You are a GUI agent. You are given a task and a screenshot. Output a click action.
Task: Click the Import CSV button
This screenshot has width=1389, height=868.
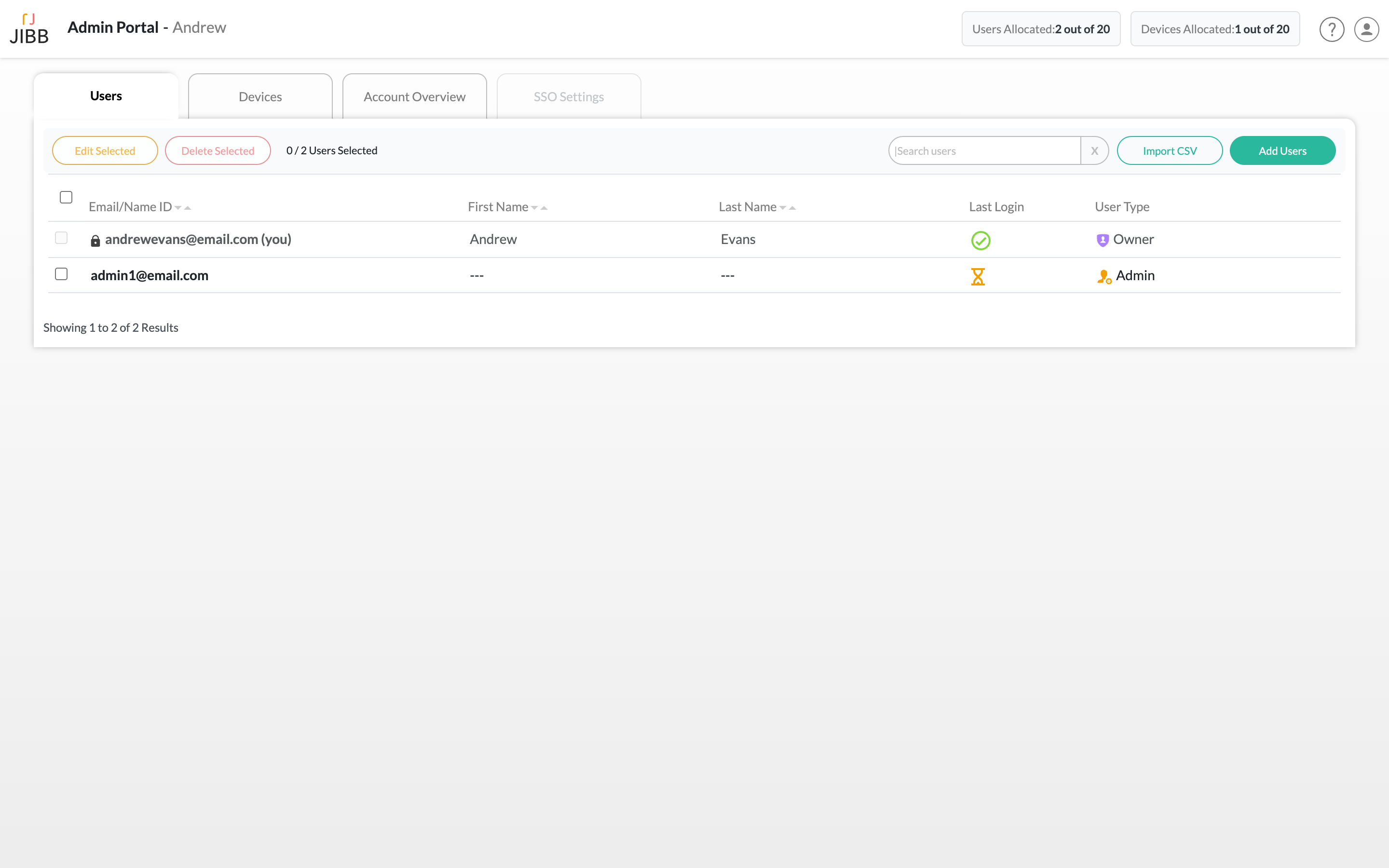click(x=1170, y=150)
